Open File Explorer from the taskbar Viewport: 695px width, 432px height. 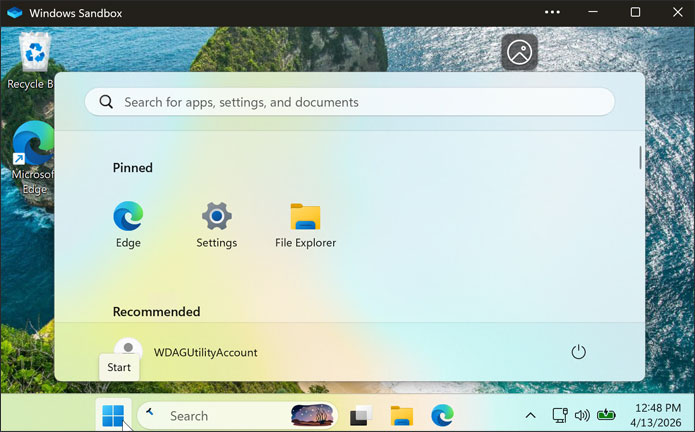click(x=402, y=416)
